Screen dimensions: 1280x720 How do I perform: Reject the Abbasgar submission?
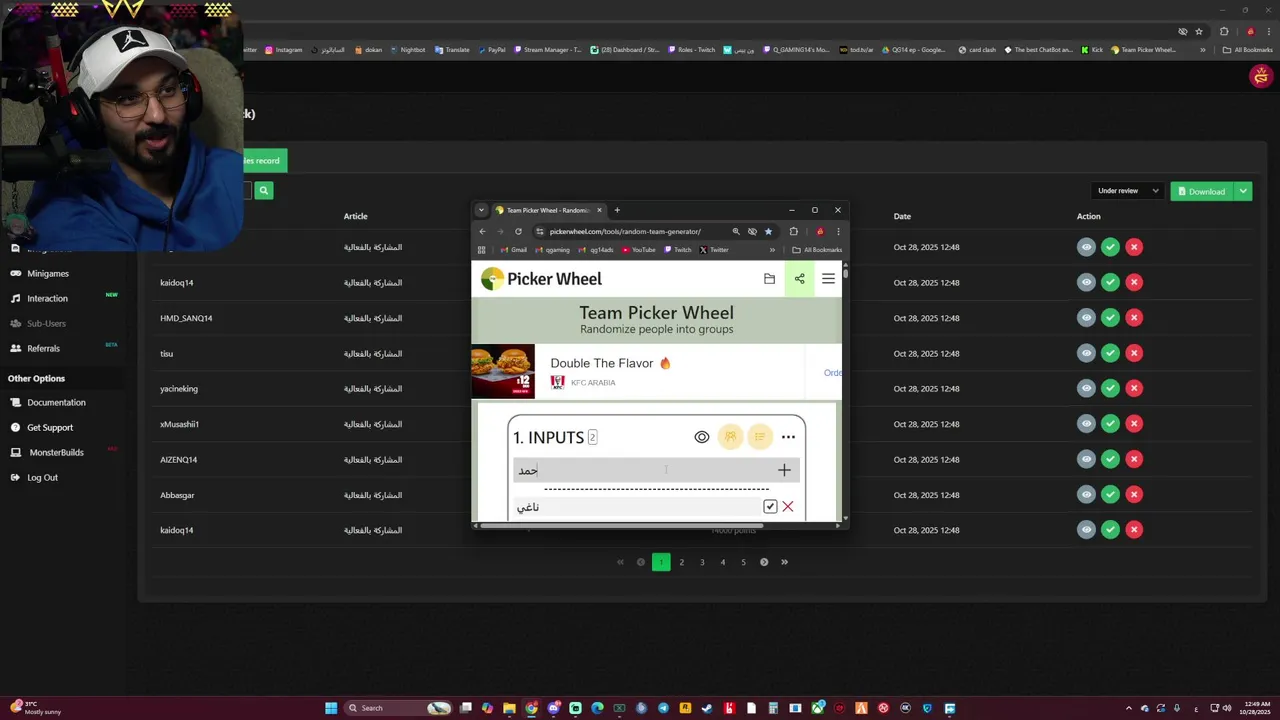[1134, 495]
